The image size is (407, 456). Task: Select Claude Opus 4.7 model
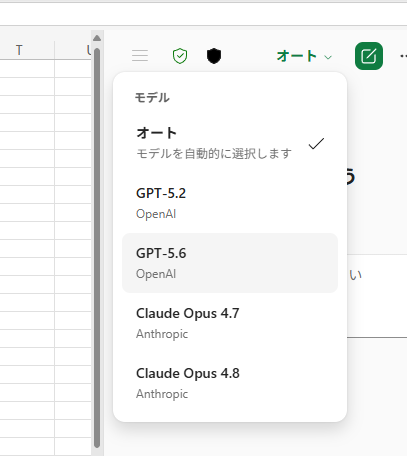pyautogui.click(x=230, y=323)
